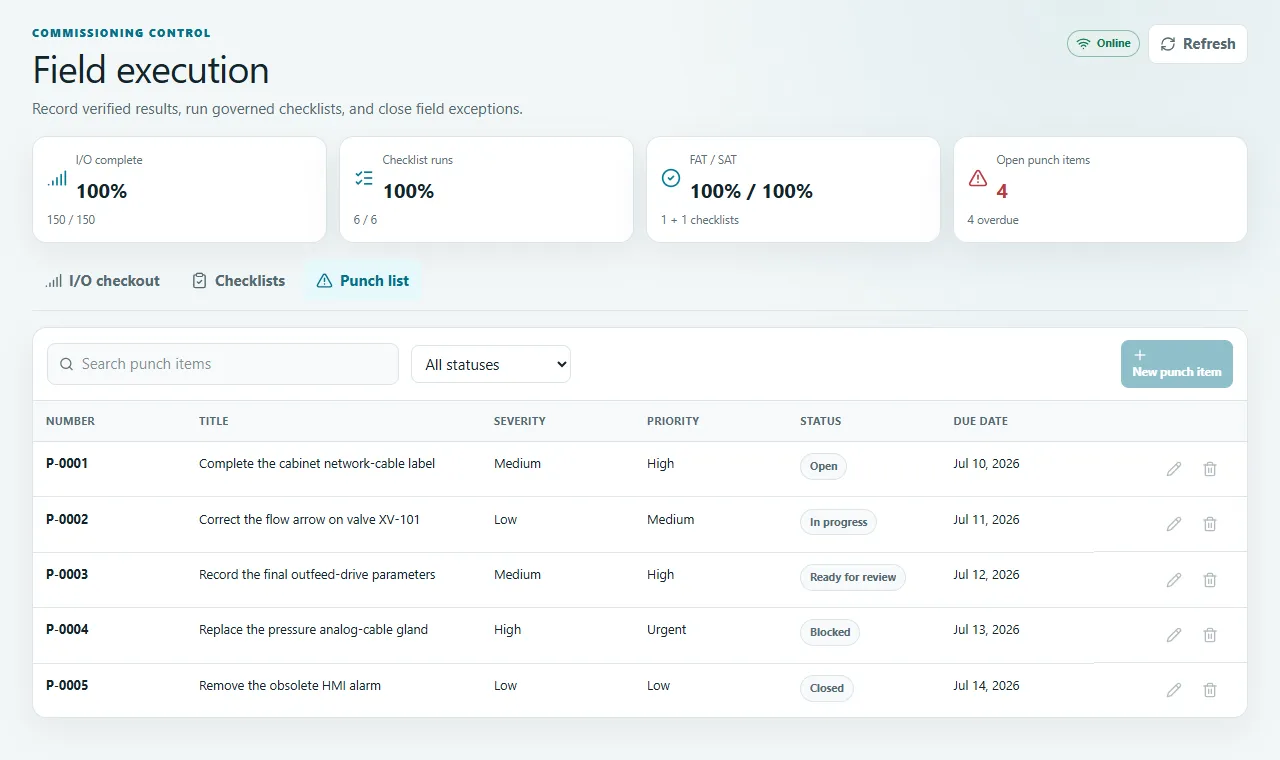Edit punch item P-0003 with pencil icon

[1174, 580]
